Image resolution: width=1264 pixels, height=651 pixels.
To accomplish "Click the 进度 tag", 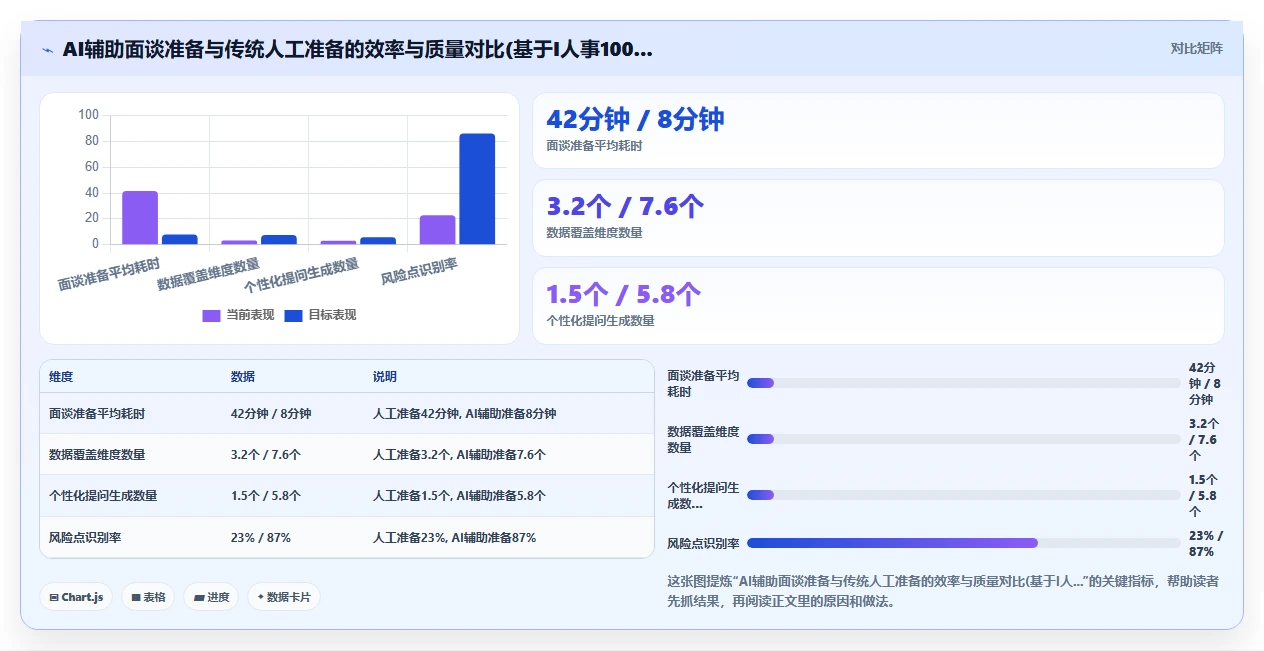I will pyautogui.click(x=211, y=597).
